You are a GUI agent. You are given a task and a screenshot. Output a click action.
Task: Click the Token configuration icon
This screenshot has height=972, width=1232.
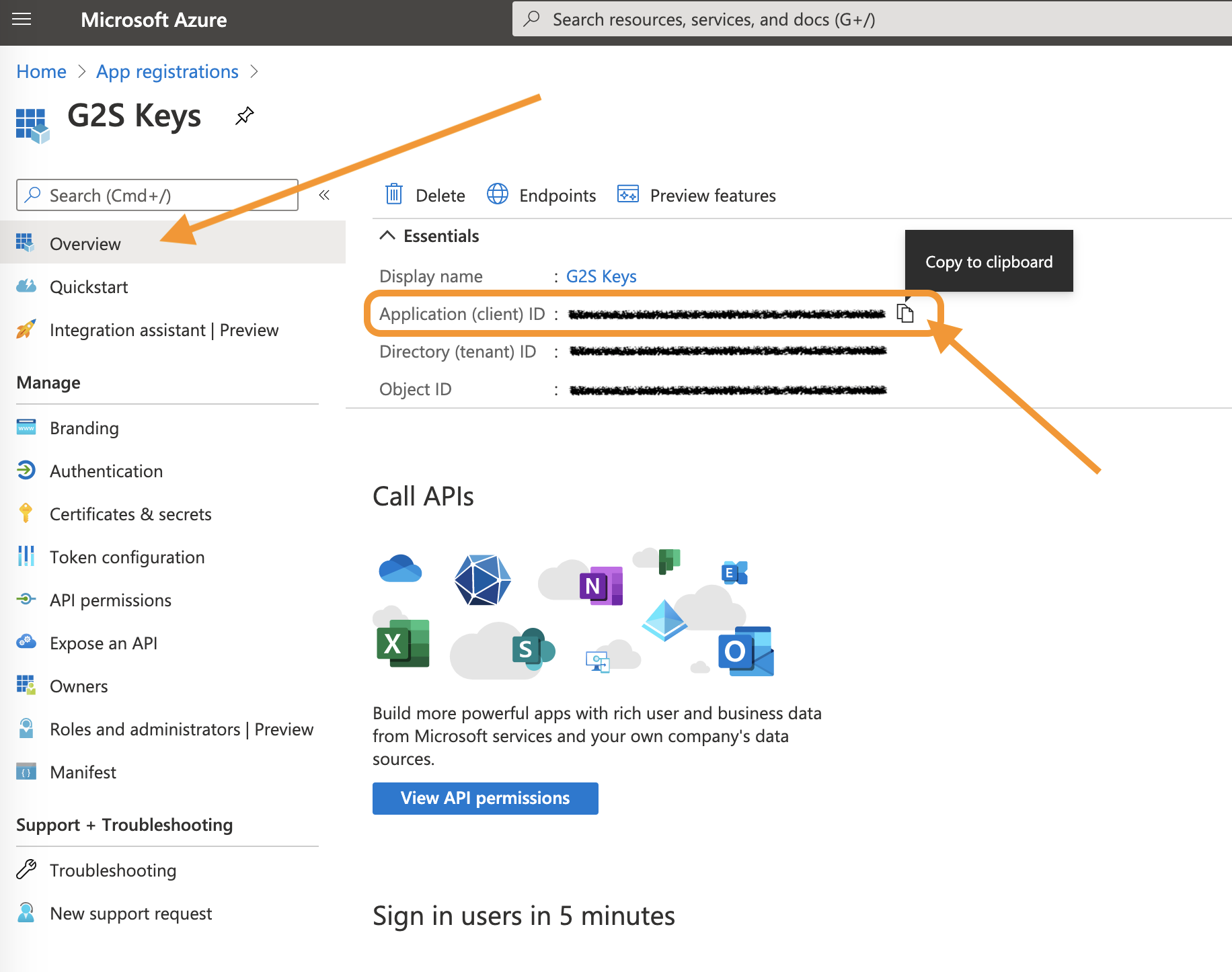coord(26,556)
